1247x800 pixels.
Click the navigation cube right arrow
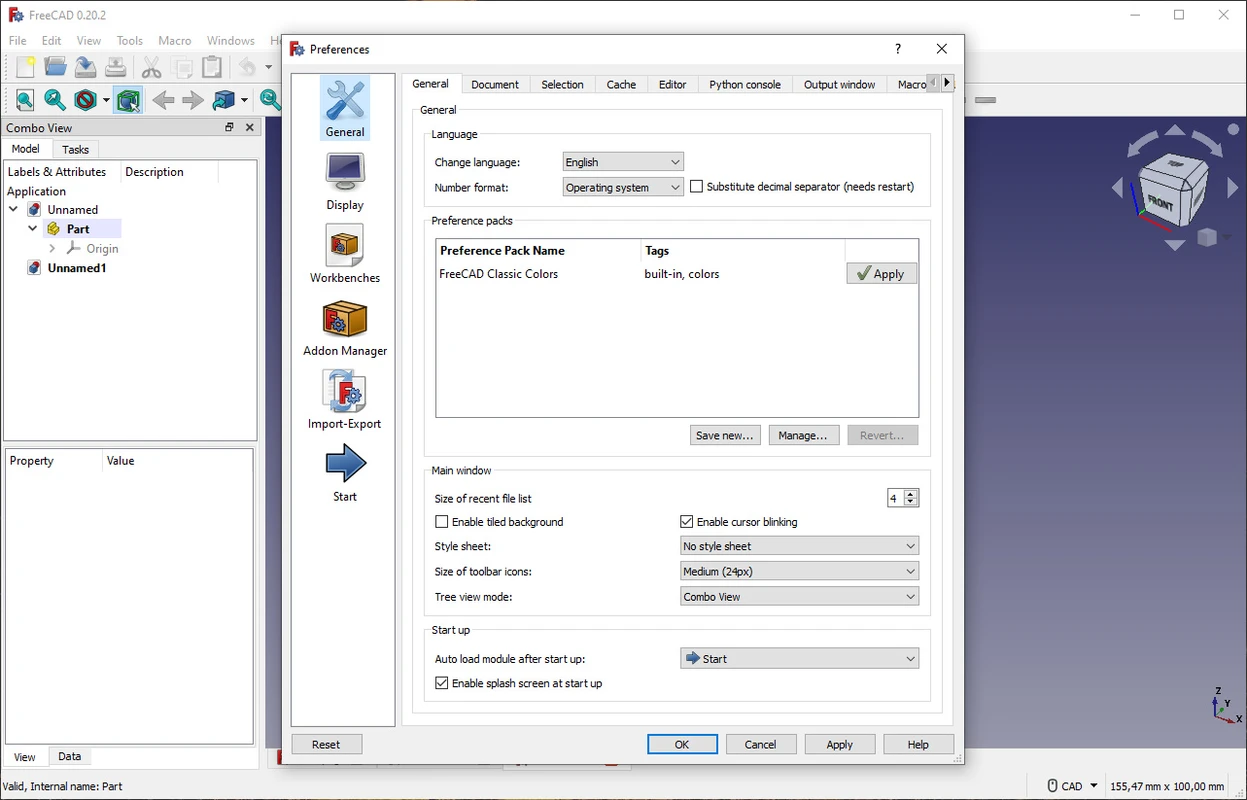[1232, 187]
